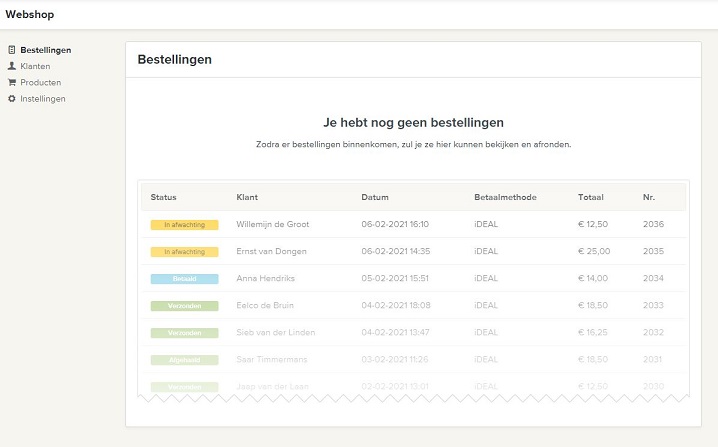Select customer Jaap van der Laan
This screenshot has width=718, height=447.
[272, 386]
